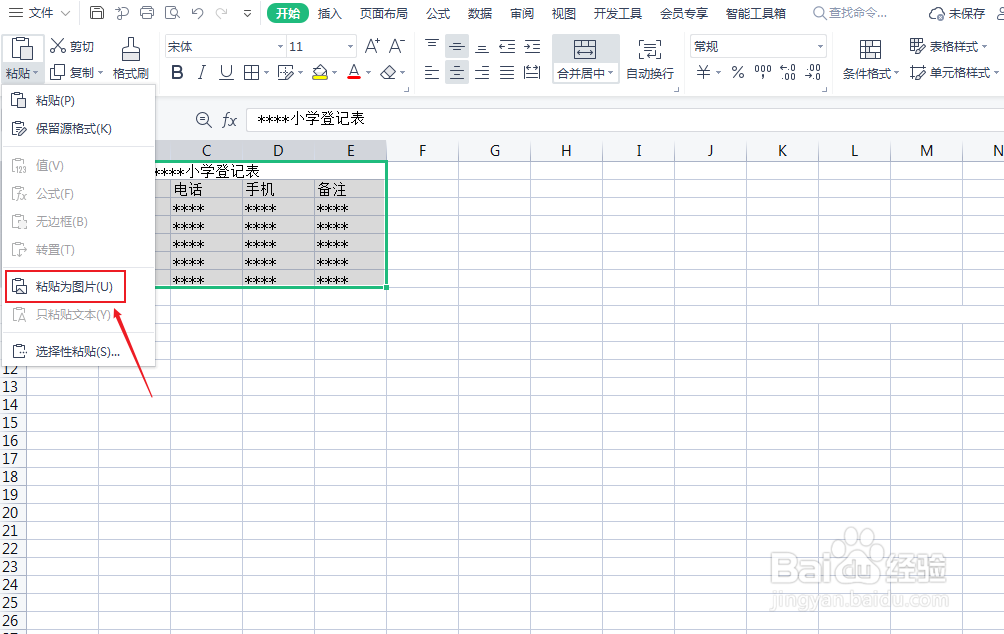Screen dimensions: 1004x634
Task: Align text right
Action: tap(482, 72)
